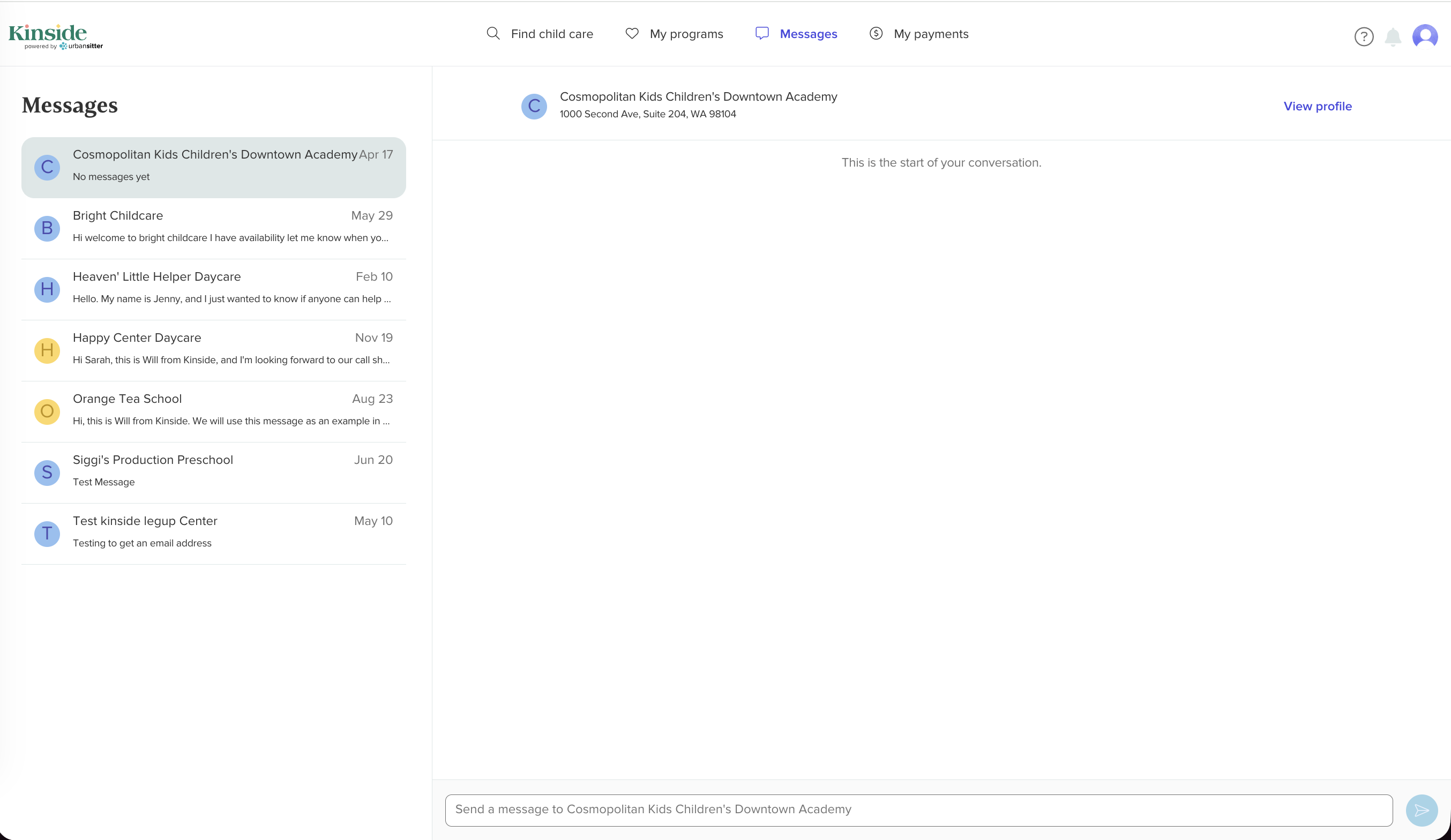Click 'Testing to get an email address' preview
Image resolution: width=1451 pixels, height=840 pixels.
[x=142, y=543]
